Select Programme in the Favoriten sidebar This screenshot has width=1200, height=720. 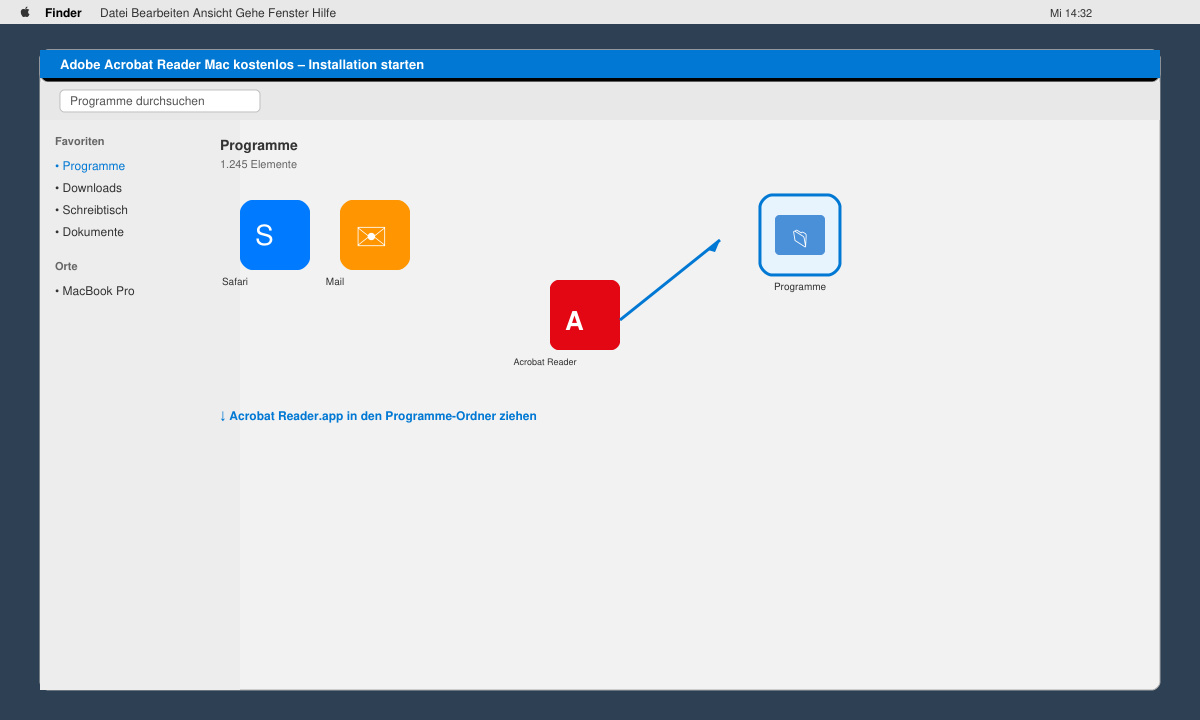point(90,166)
